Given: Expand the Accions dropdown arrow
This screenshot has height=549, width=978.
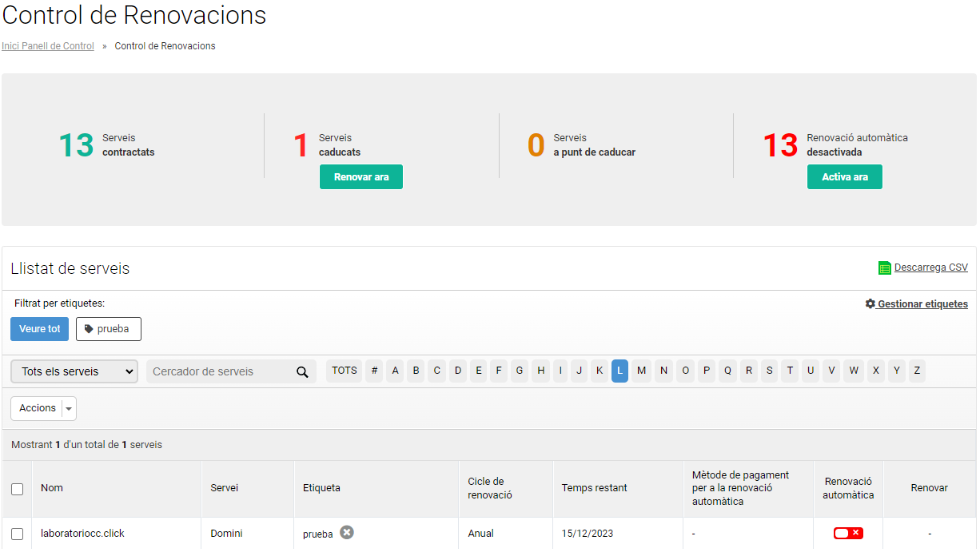Looking at the screenshot, I should click(69, 409).
